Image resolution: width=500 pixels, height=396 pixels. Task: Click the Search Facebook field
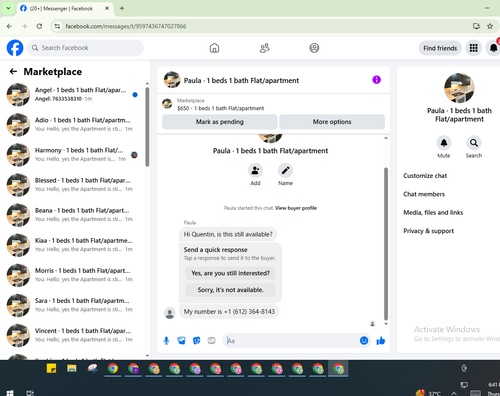click(x=85, y=48)
